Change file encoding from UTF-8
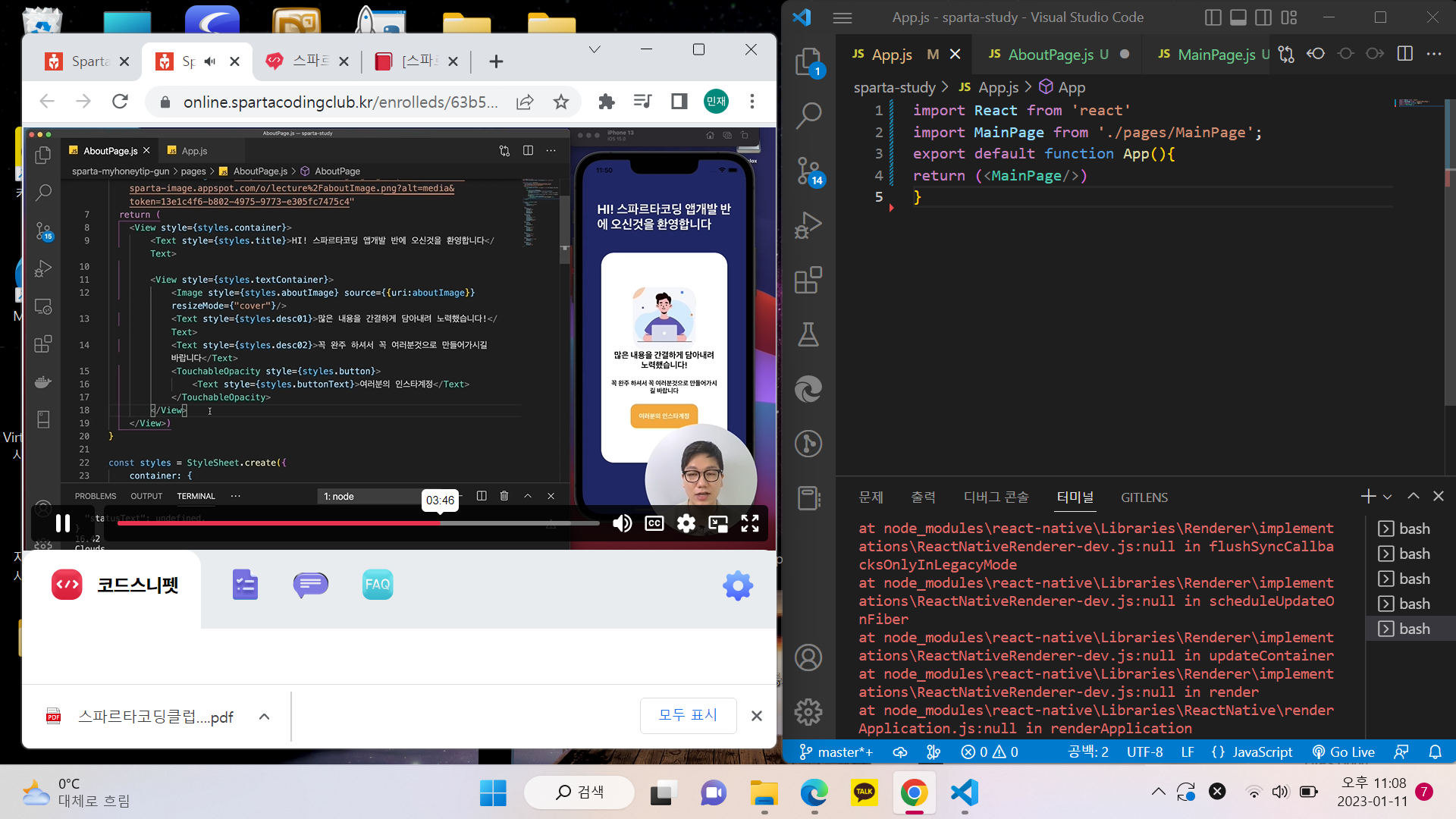Image resolution: width=1456 pixels, height=819 pixels. [x=1144, y=752]
